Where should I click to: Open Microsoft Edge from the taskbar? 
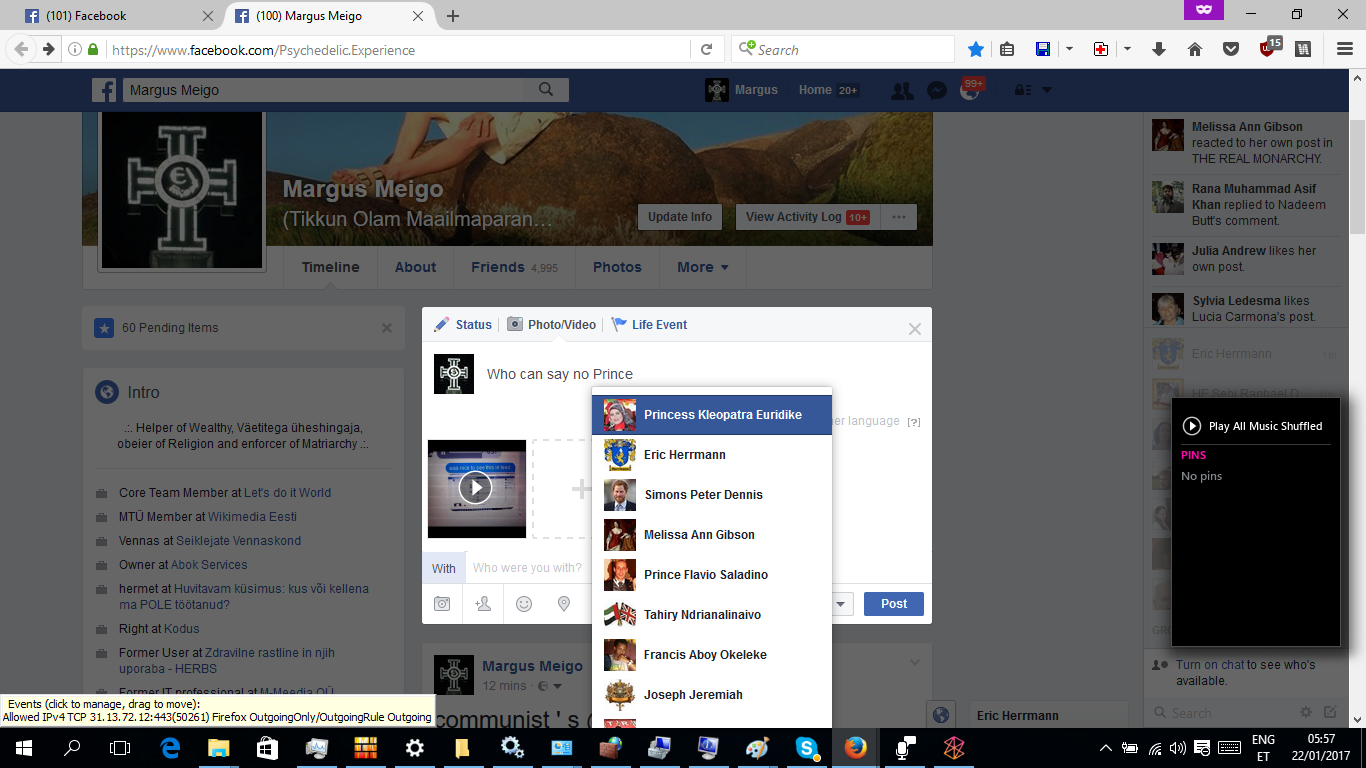170,748
